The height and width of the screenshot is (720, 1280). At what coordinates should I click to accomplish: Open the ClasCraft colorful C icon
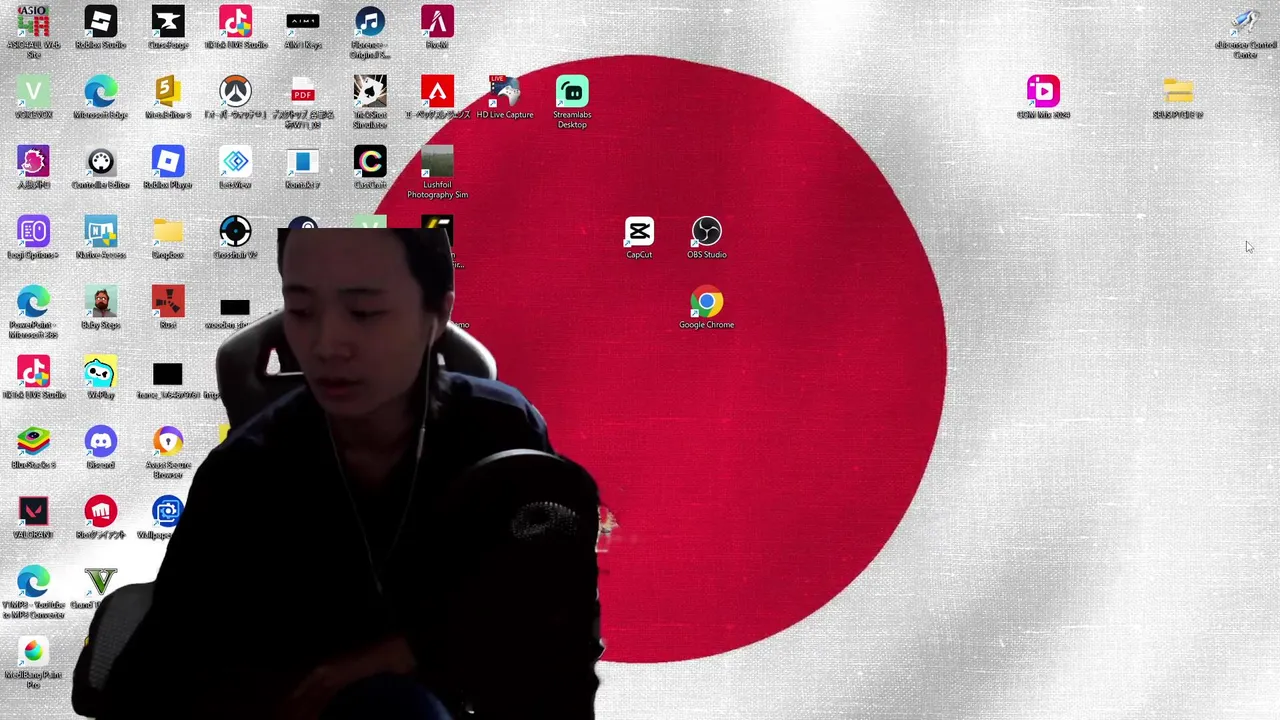[x=370, y=168]
